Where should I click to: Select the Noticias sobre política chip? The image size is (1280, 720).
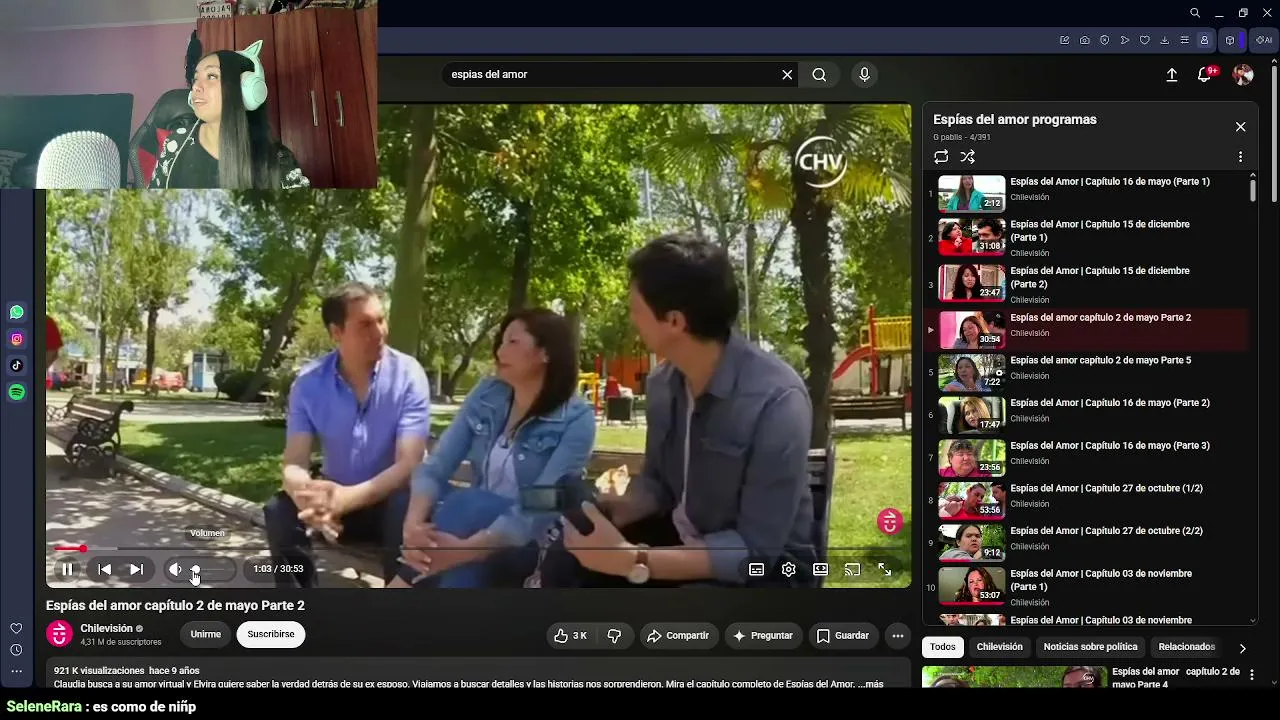tap(1091, 647)
